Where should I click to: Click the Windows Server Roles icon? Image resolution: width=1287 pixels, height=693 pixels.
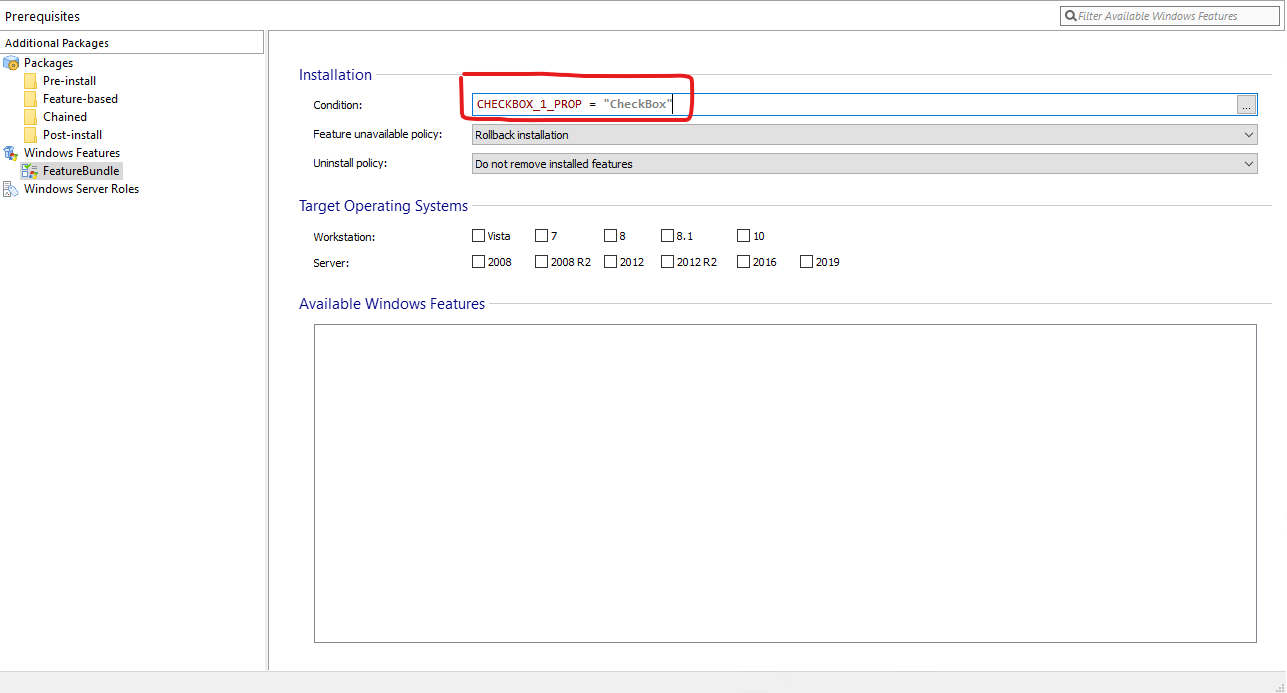tap(11, 189)
